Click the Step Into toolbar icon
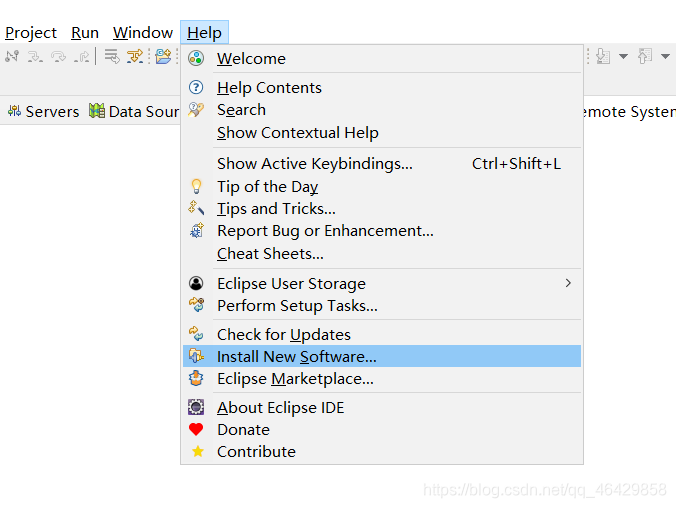 pyautogui.click(x=35, y=56)
